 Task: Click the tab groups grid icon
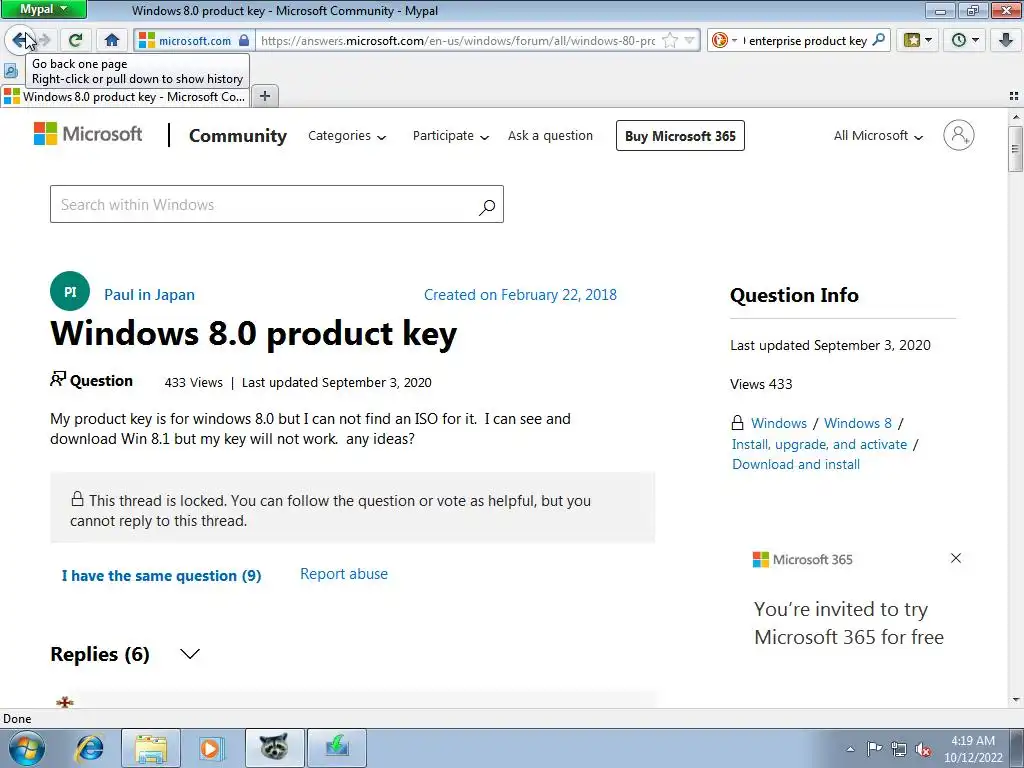[x=1014, y=96]
